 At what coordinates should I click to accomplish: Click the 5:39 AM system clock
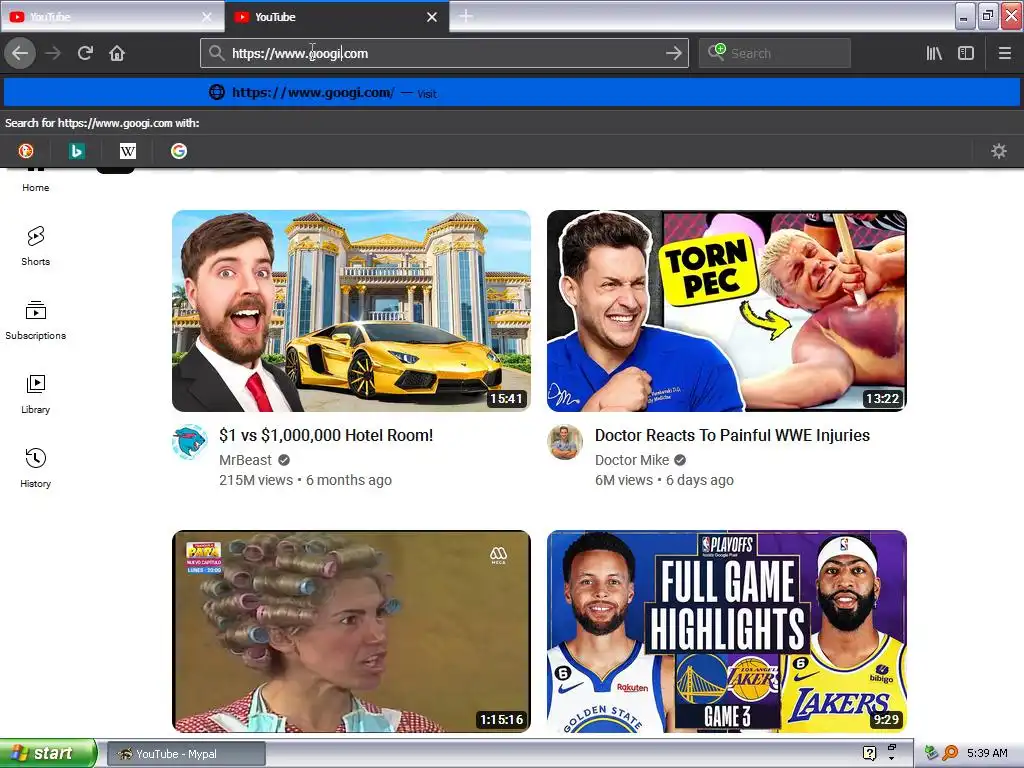click(x=987, y=753)
